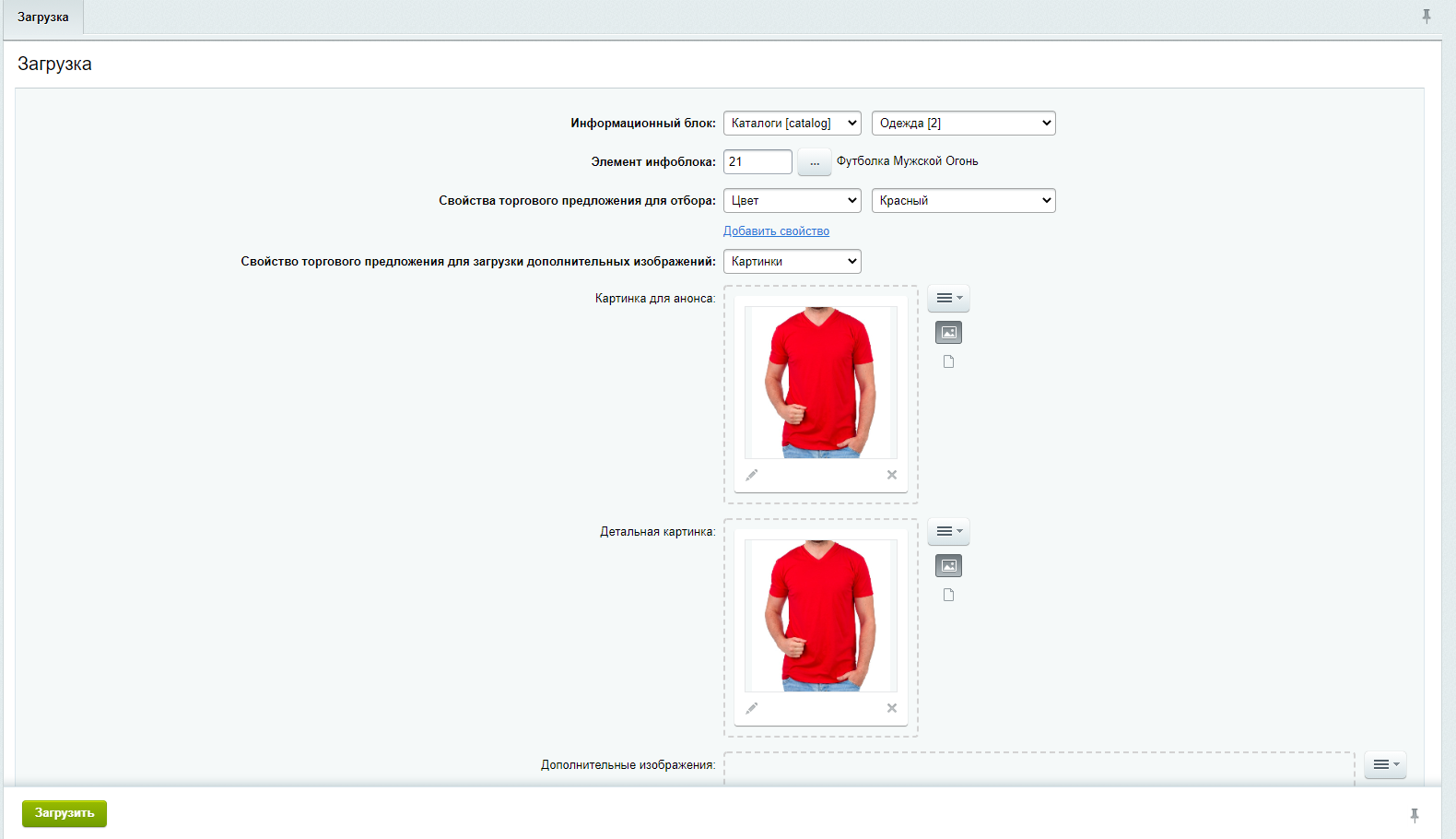Open the Цвет property dropdown
Image resolution: width=1456 pixels, height=839 pixels.
(792, 201)
